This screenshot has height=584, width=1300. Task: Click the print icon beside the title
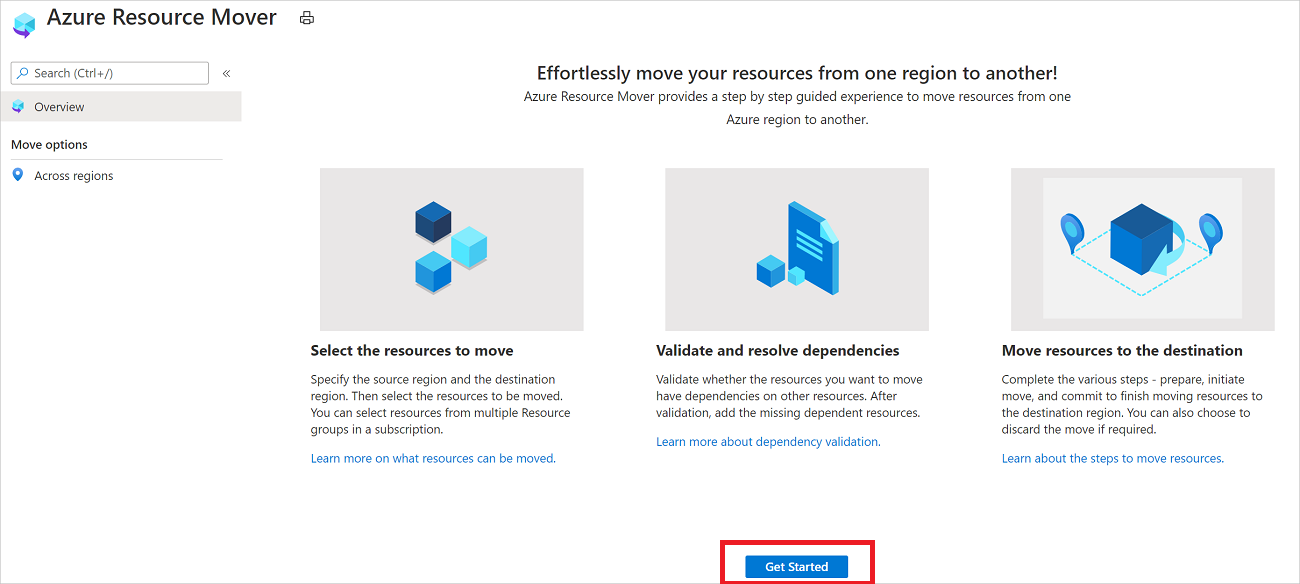click(x=307, y=18)
